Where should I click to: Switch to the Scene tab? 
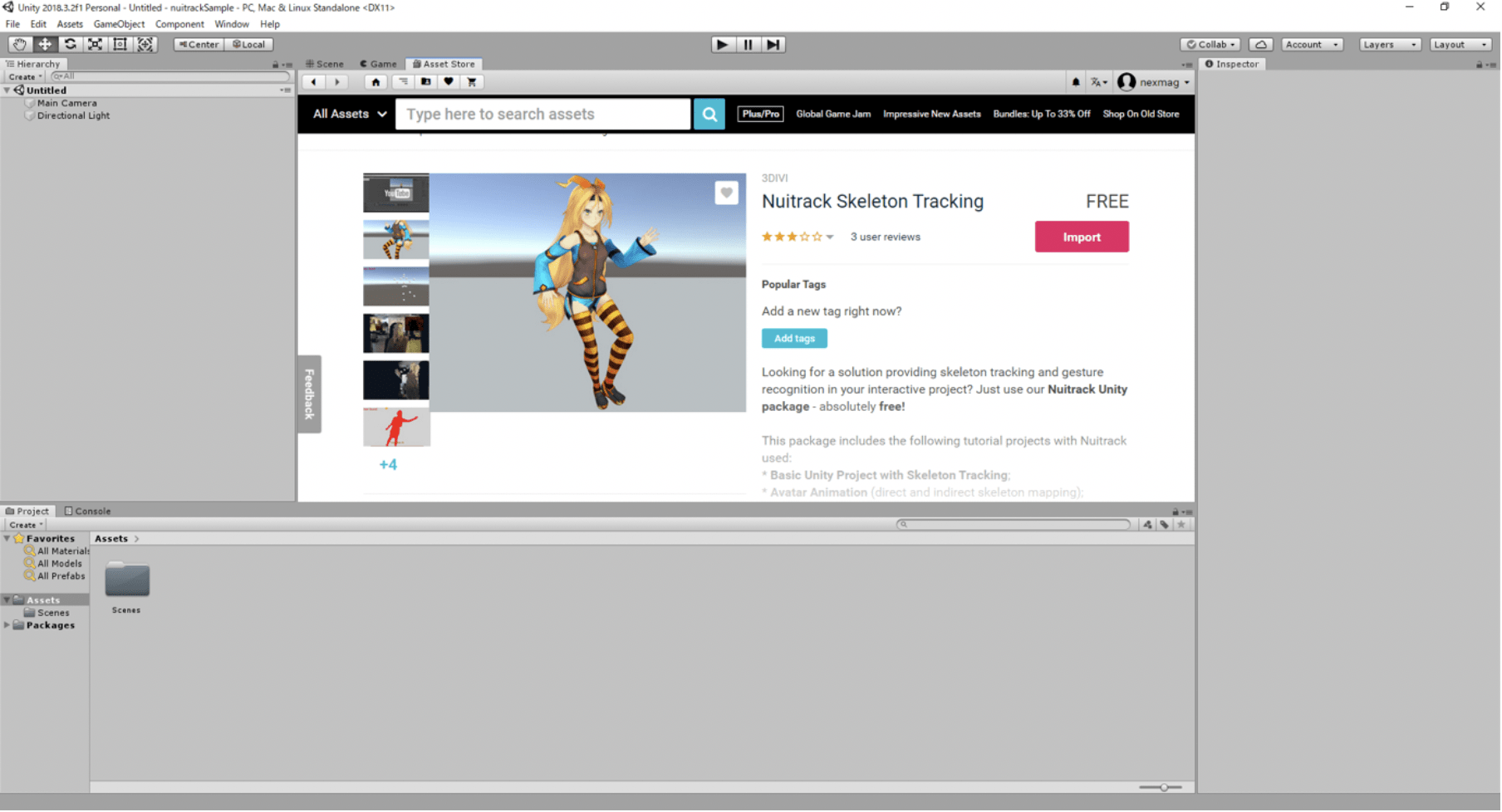coord(325,64)
